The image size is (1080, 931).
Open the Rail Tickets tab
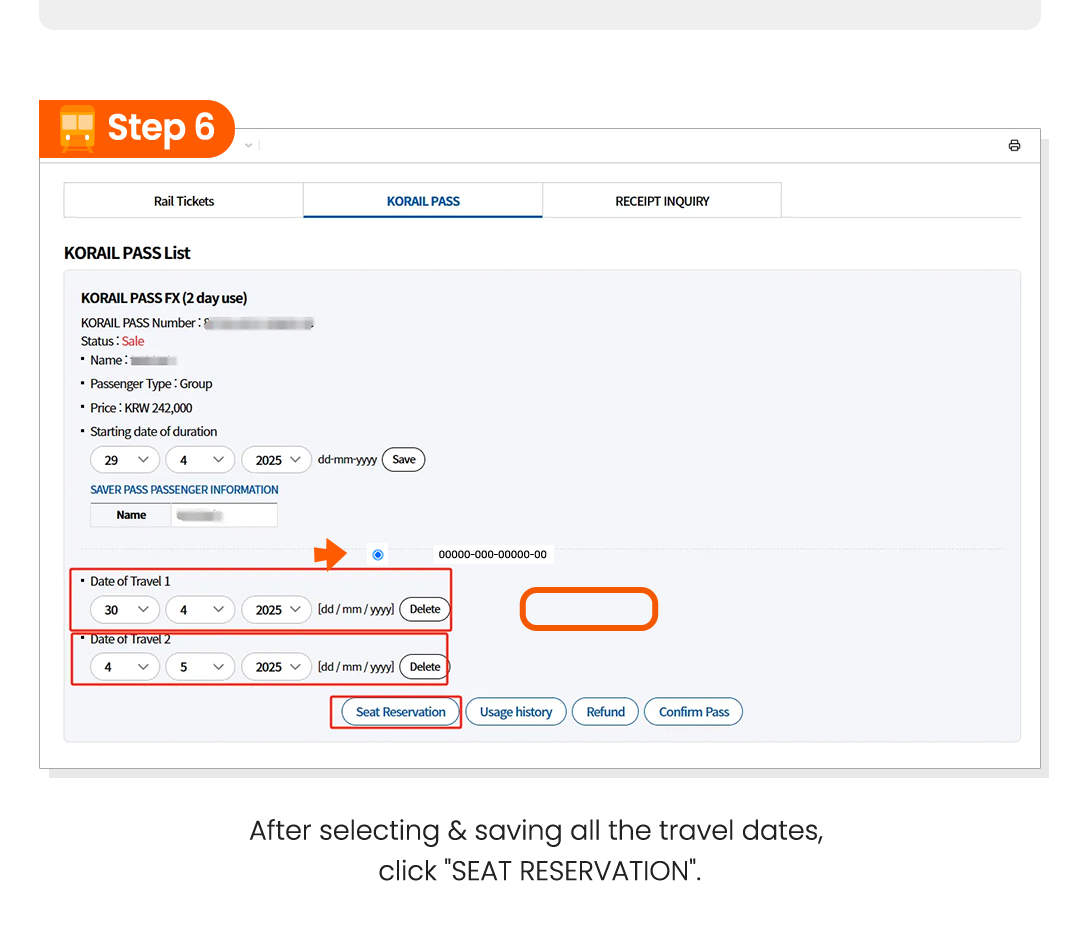coord(184,201)
